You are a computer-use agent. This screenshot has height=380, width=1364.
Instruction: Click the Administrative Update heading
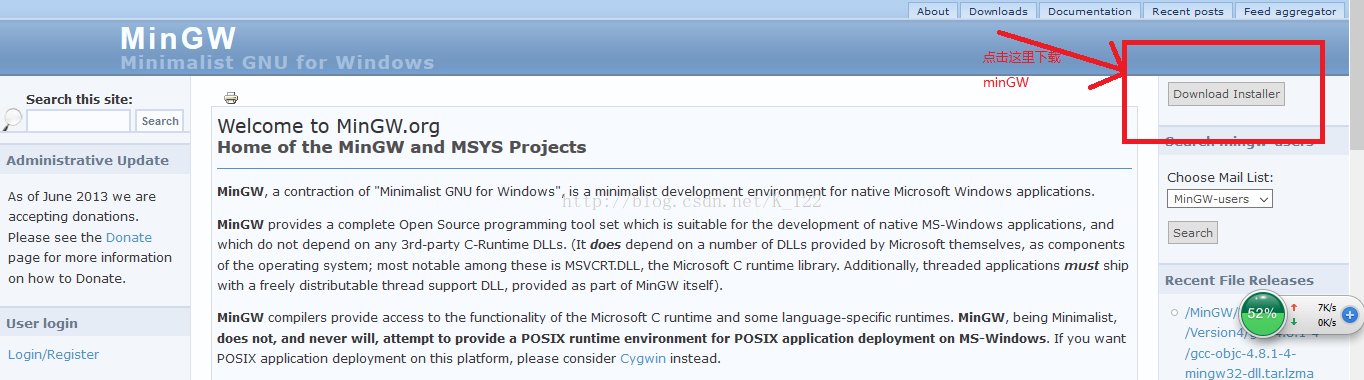[x=87, y=161]
